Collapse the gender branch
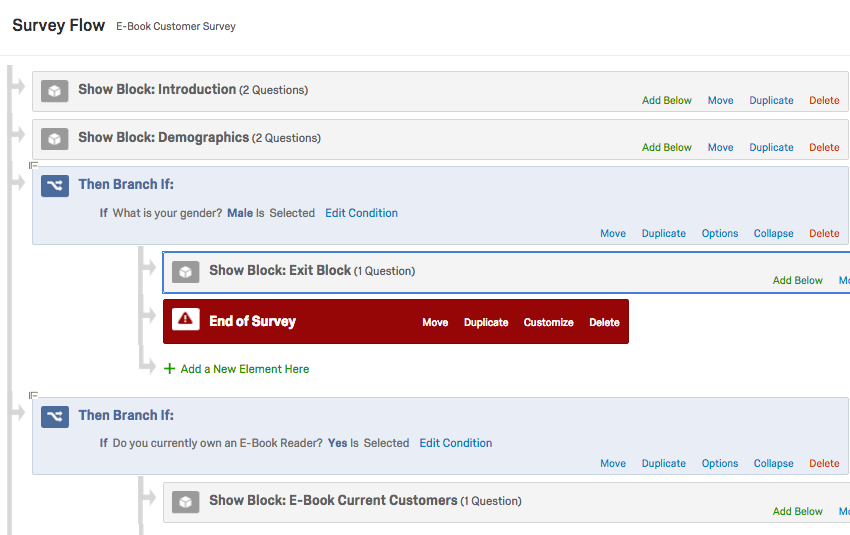The image size is (850, 535). coord(774,233)
